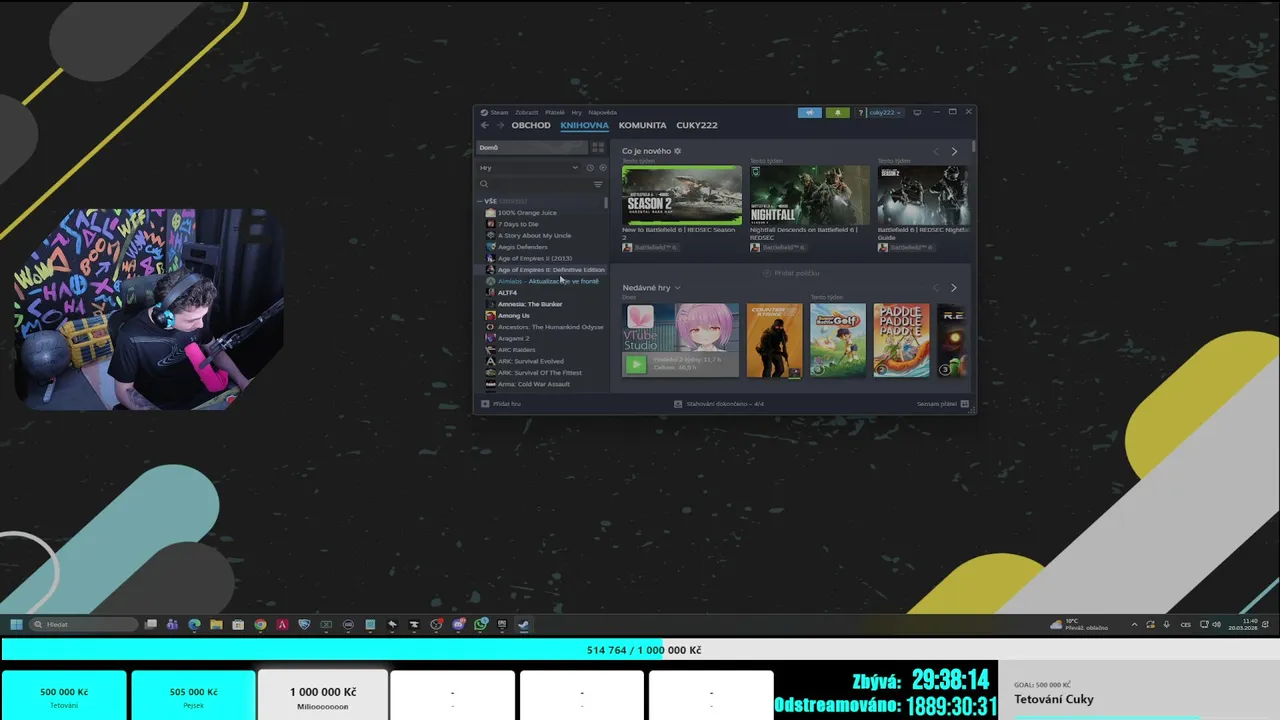This screenshot has height=720, width=1280.
Task: Open Counter-Strike game cover
Action: coord(775,340)
